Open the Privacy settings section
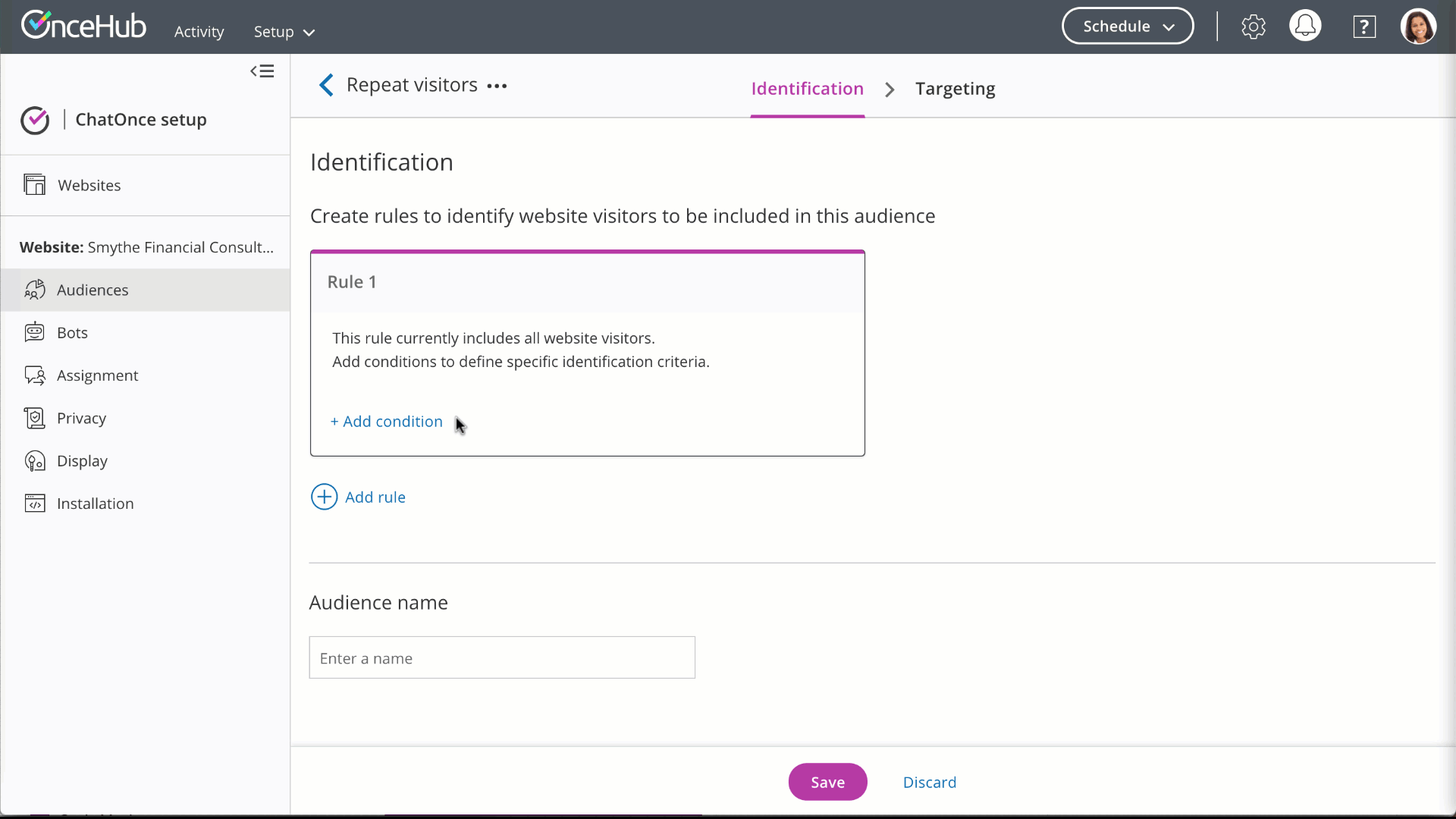The height and width of the screenshot is (819, 1456). (81, 418)
